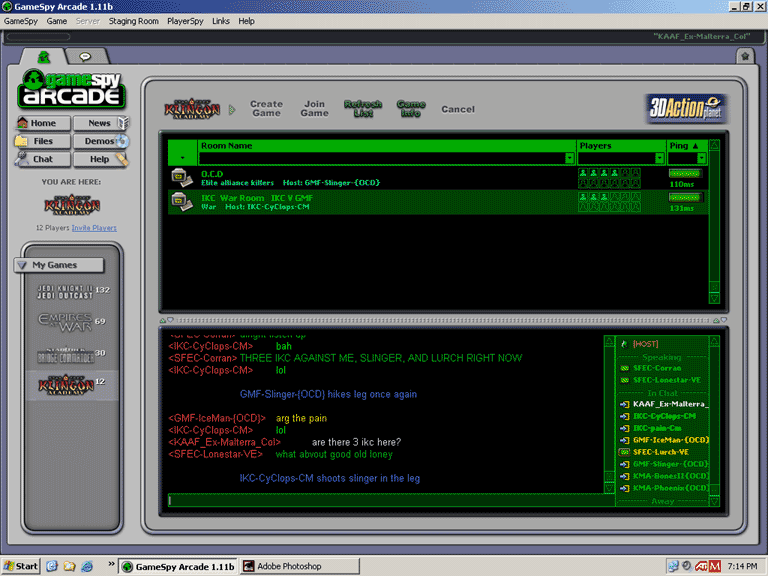Click the arrow beside Klingon Academy toolbar logo
The image size is (768, 576).
(232, 109)
